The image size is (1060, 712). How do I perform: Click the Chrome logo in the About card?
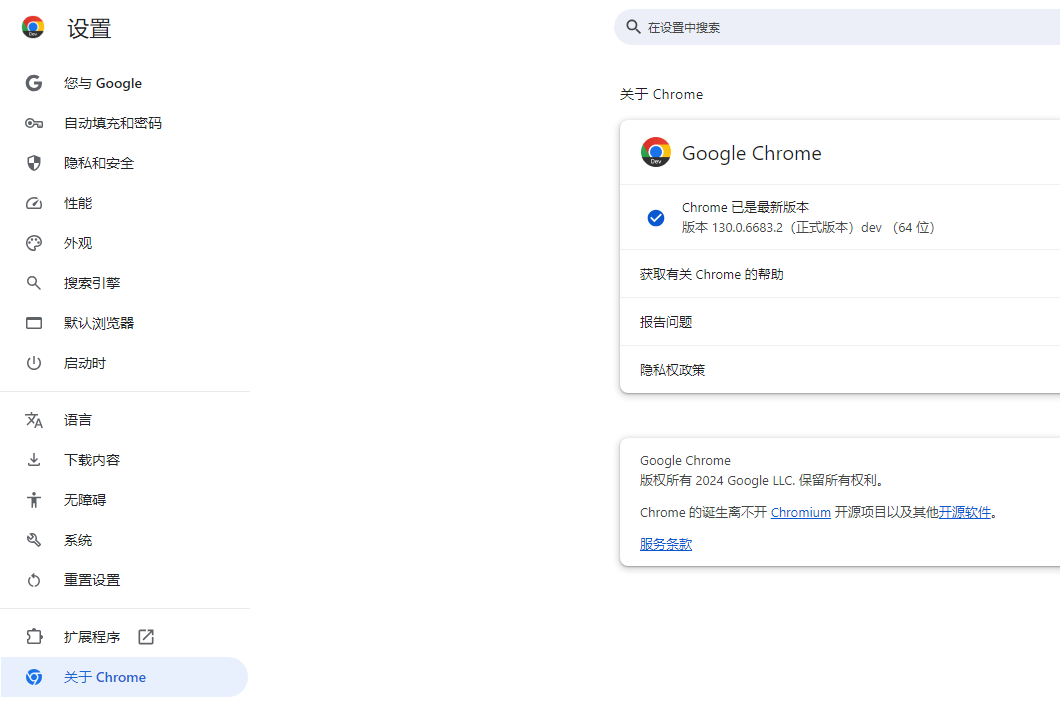656,152
